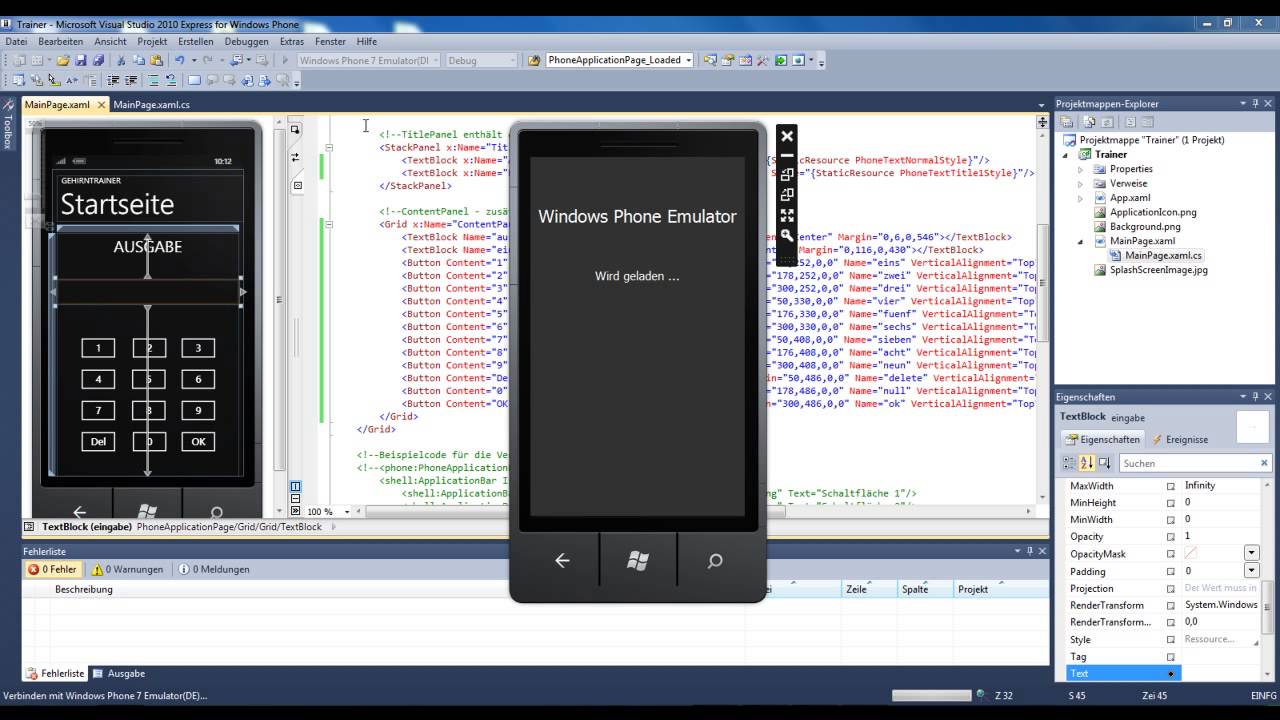Screen dimensions: 1280x720
Task: Toggle the 0 Fehler error filter
Action: tap(54, 569)
